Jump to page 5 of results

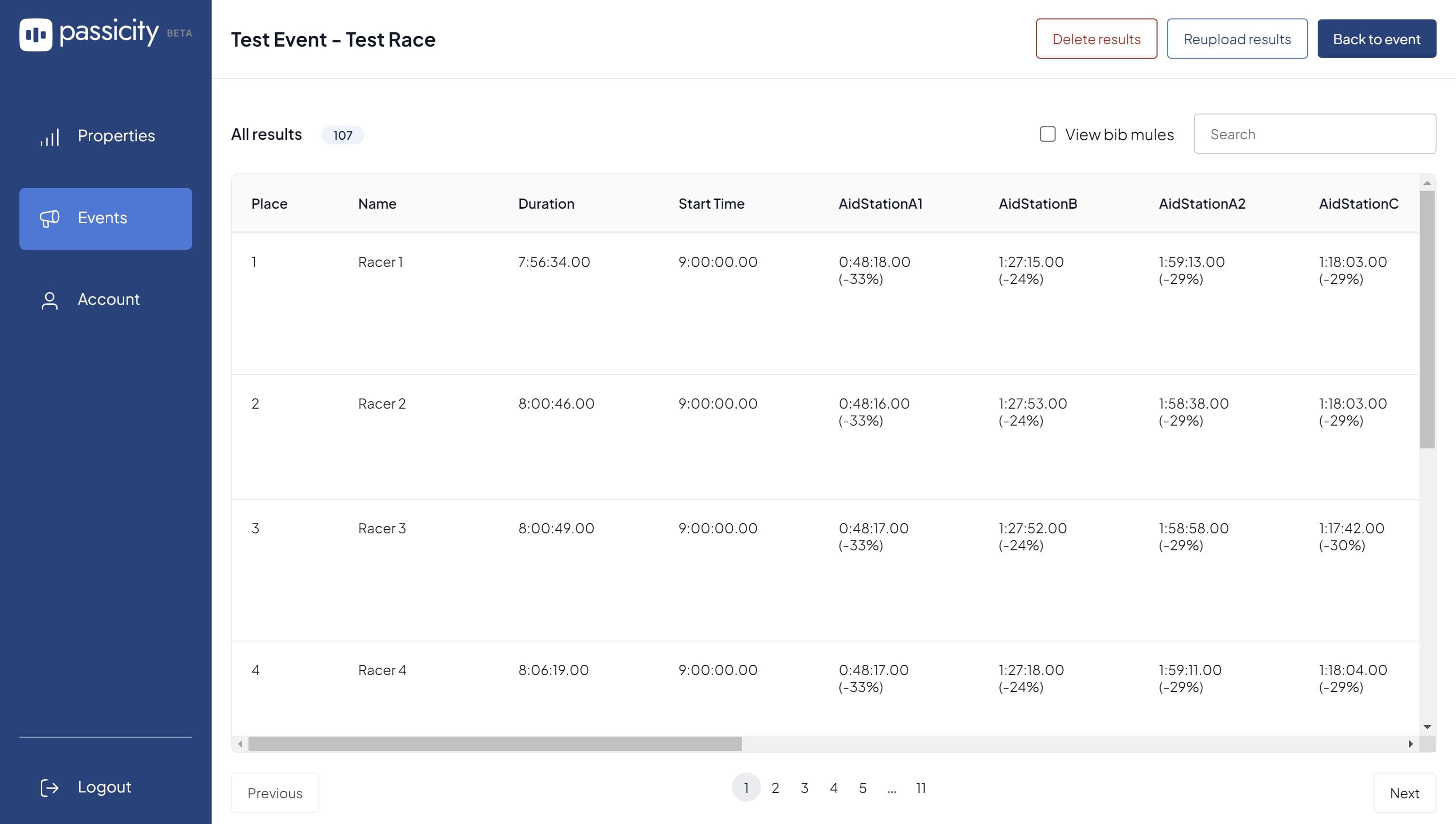(862, 788)
